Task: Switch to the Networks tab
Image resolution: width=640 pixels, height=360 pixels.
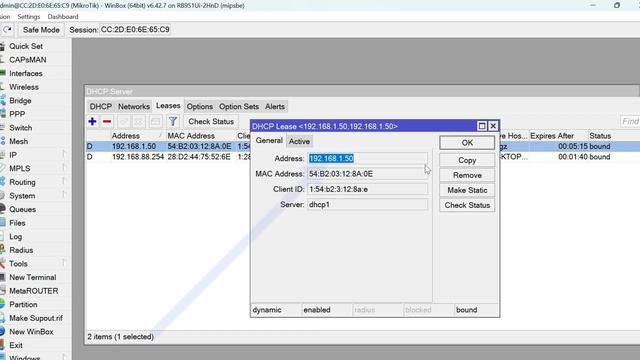Action: pyautogui.click(x=134, y=107)
